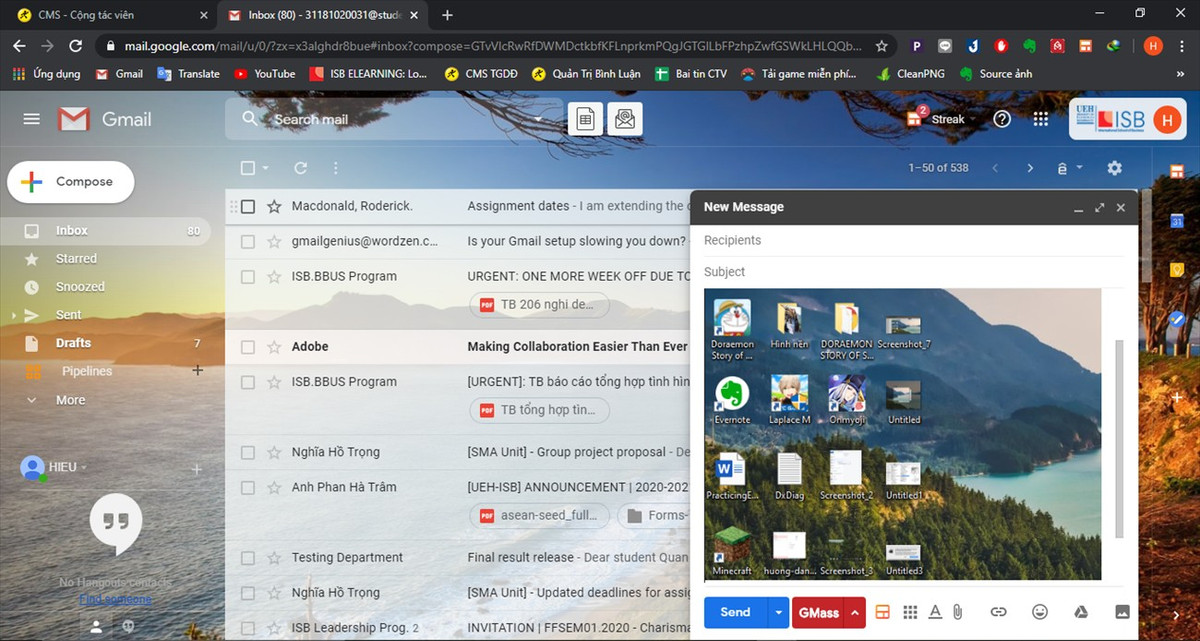Refresh the inbox
Screen dimensions: 1200x641
pyautogui.click(x=299, y=168)
